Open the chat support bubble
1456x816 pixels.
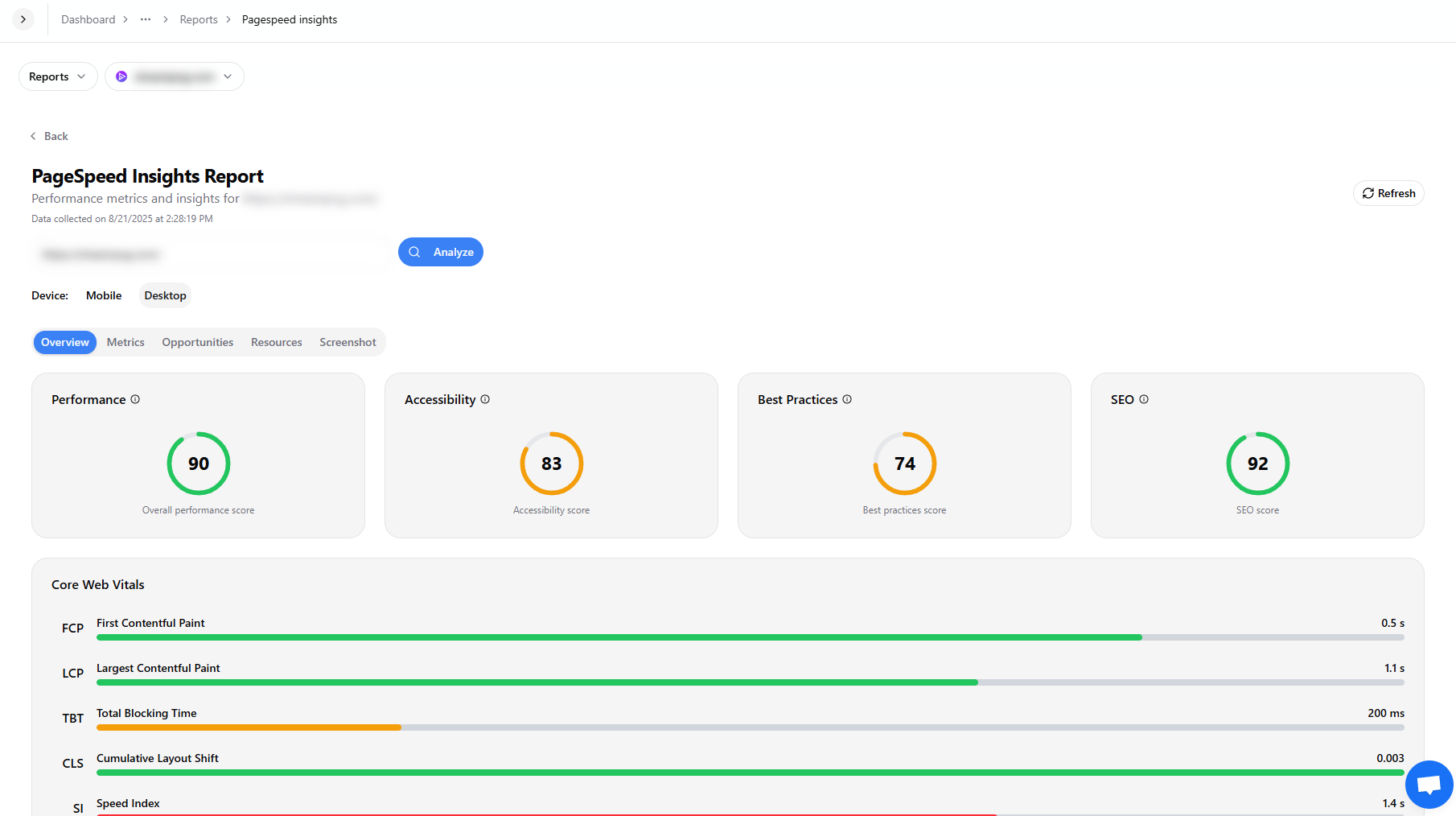coord(1429,785)
